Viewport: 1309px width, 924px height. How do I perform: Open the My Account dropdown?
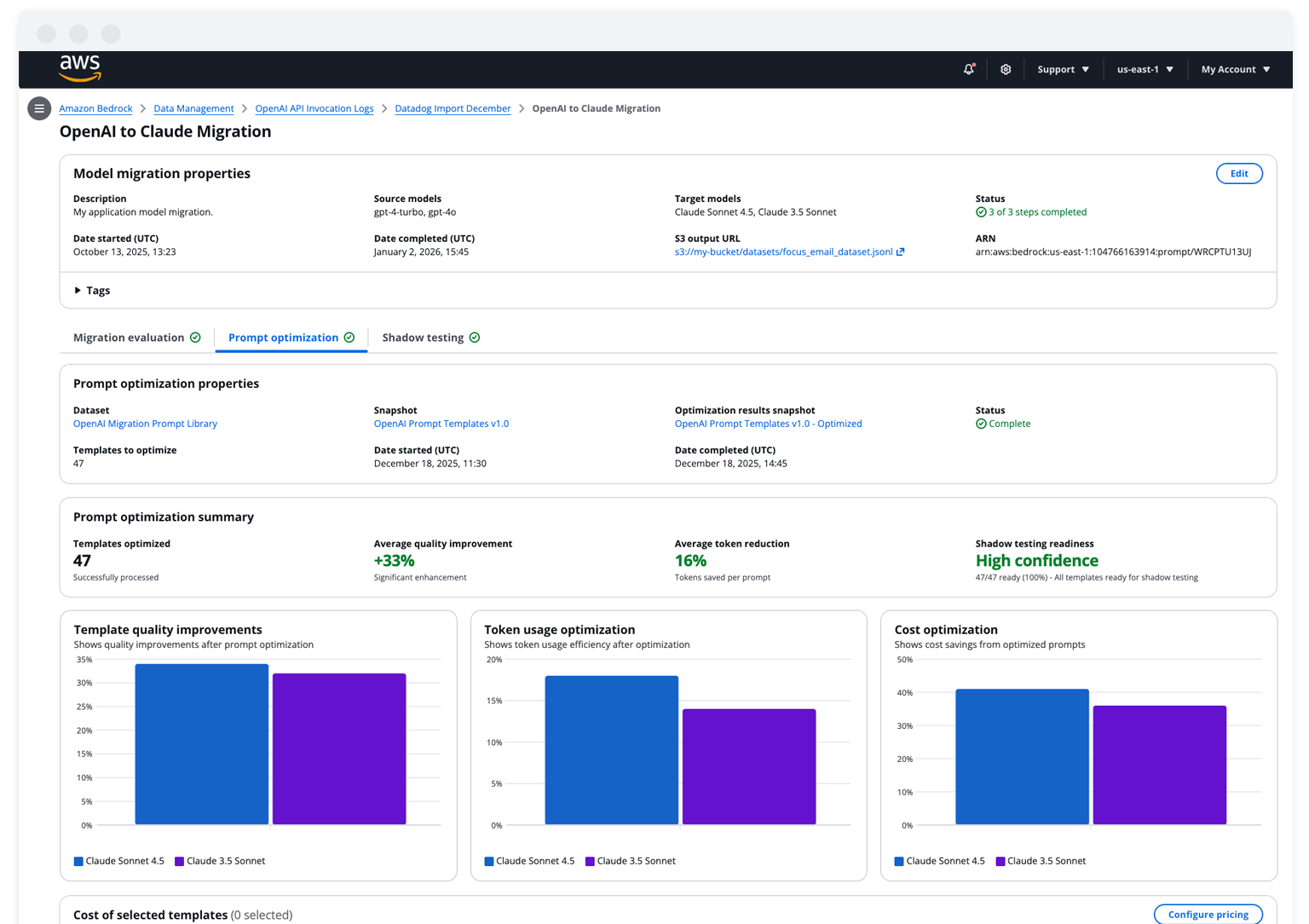(x=1236, y=69)
